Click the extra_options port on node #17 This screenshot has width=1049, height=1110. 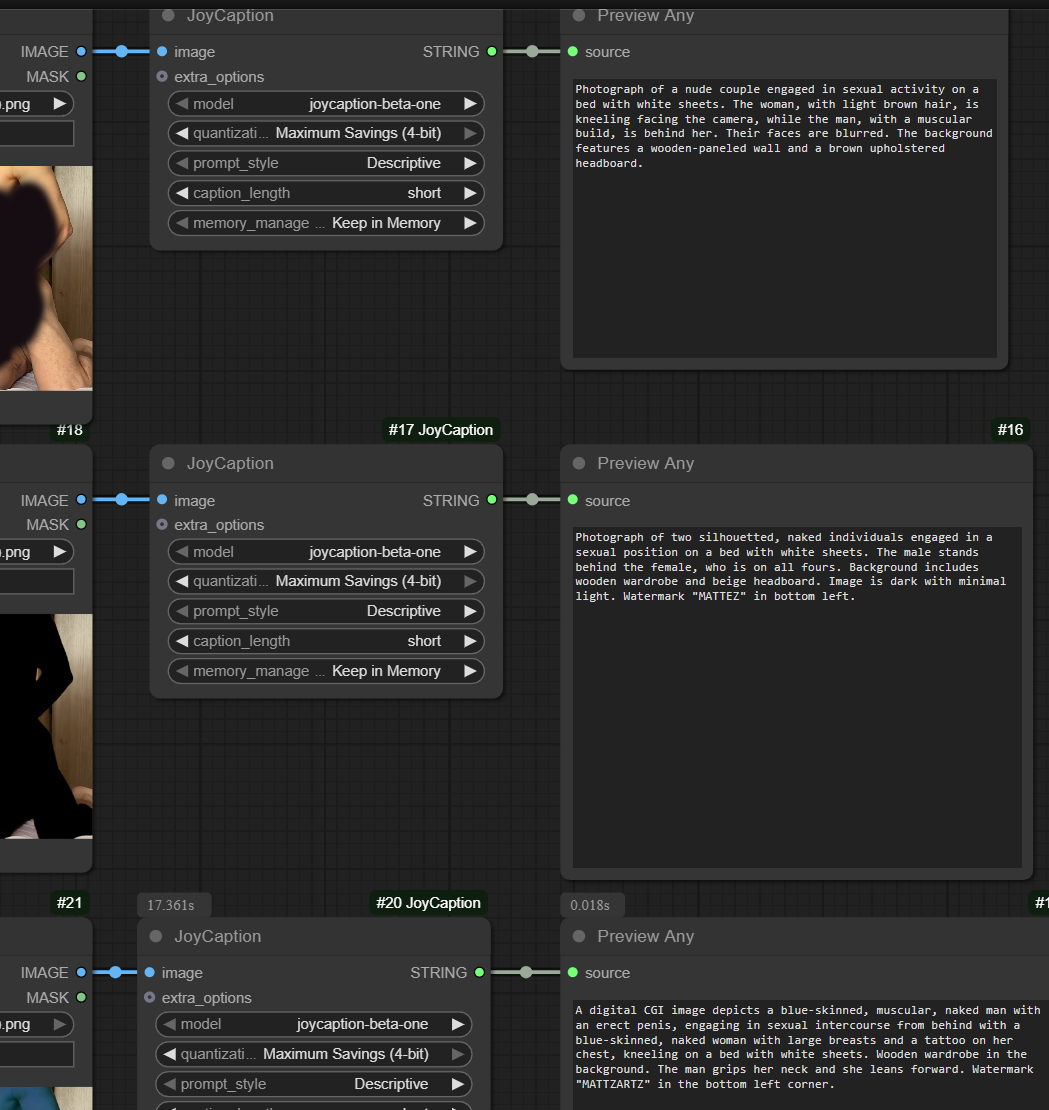click(x=162, y=525)
